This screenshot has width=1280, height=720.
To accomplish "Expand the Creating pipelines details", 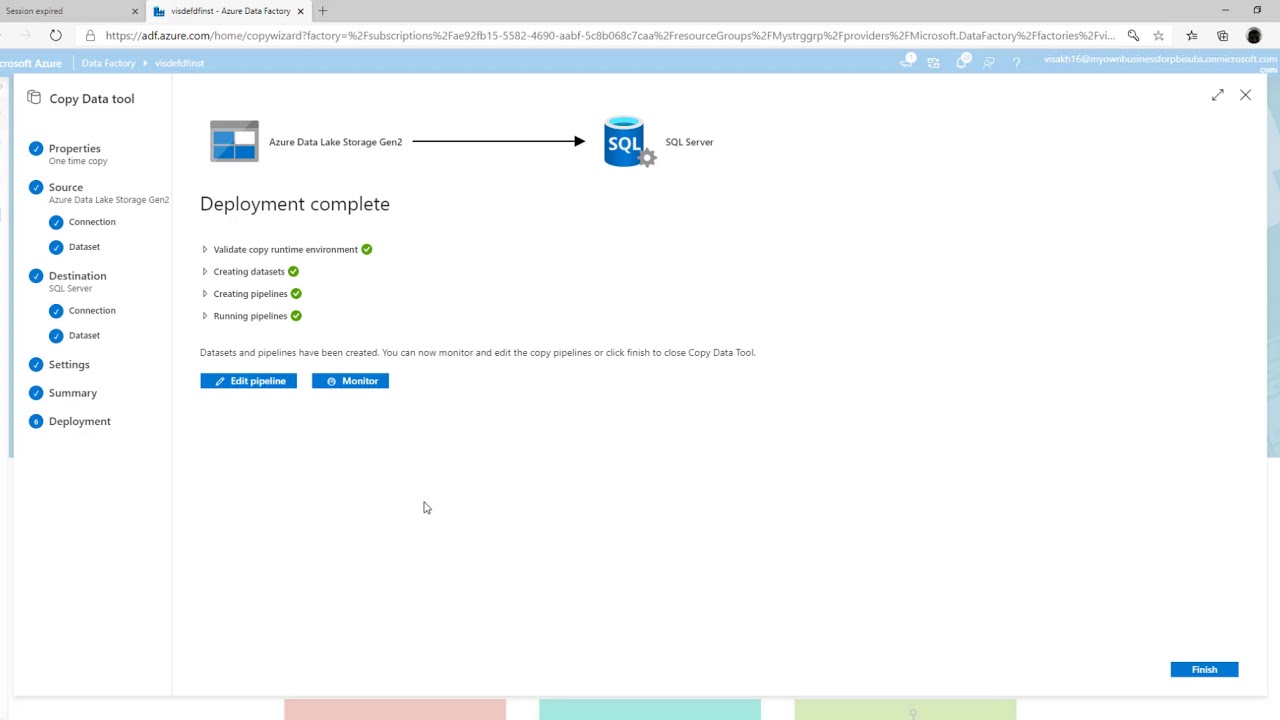I will (205, 294).
